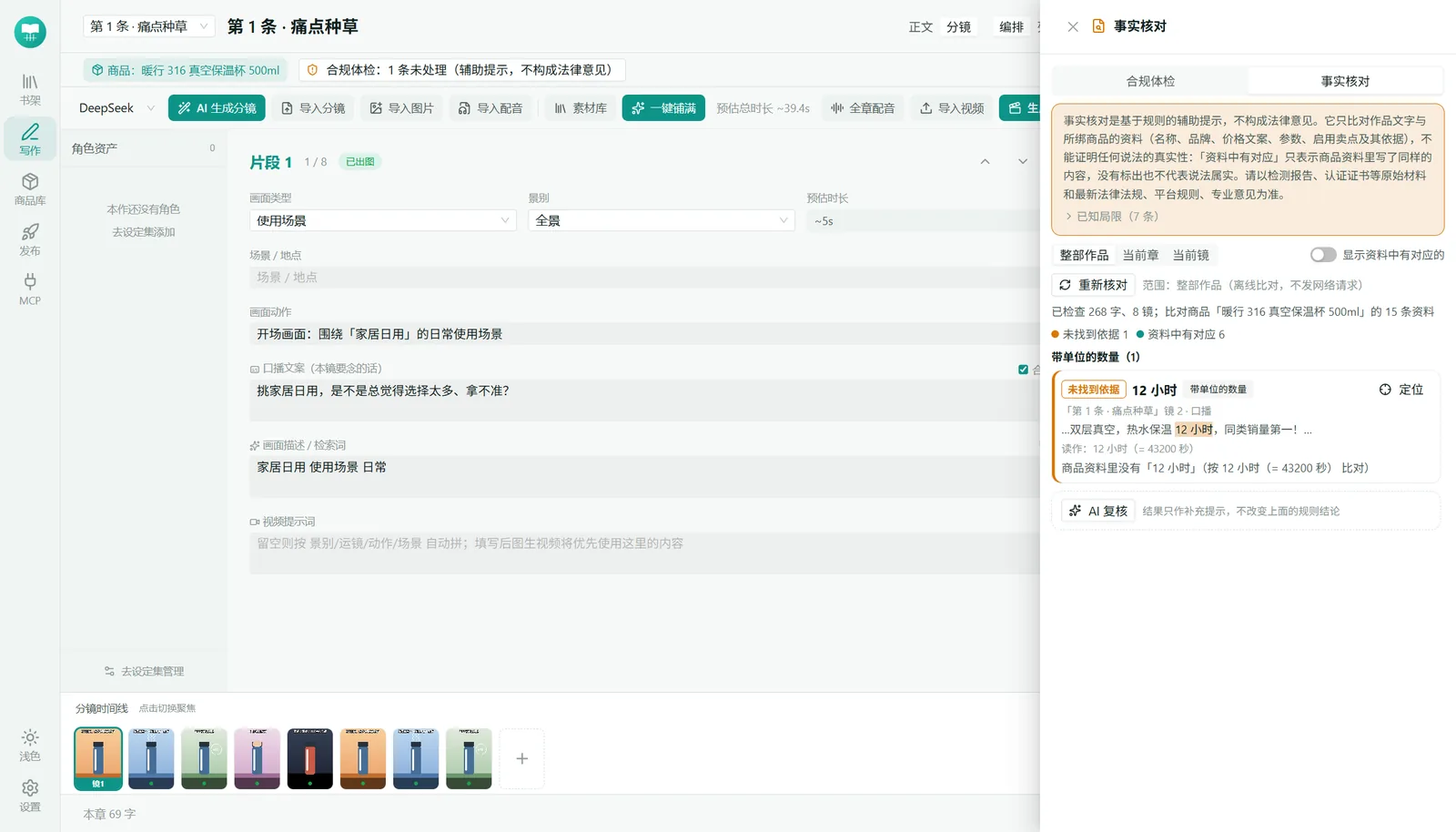Click 全章配音 toolbar item
The image size is (1456, 832).
pyautogui.click(x=863, y=107)
